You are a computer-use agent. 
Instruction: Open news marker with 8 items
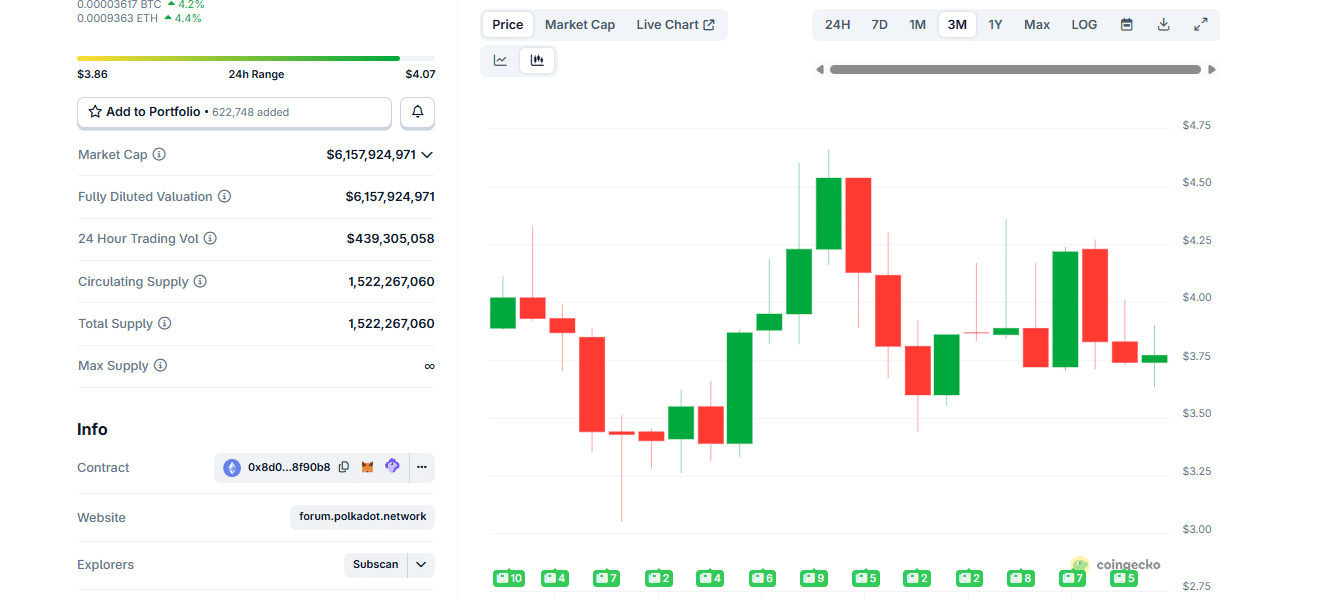coord(1020,578)
